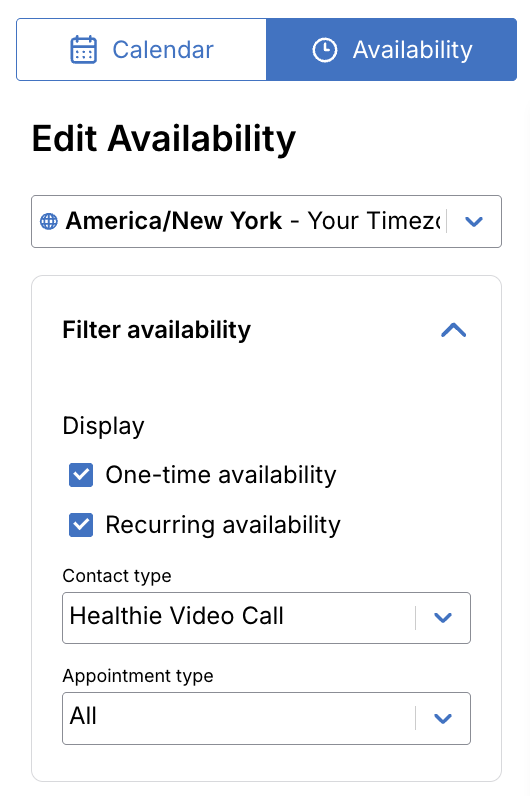The image size is (530, 796).
Task: Click the globe icon beside America/New York
Action: pyautogui.click(x=49, y=221)
